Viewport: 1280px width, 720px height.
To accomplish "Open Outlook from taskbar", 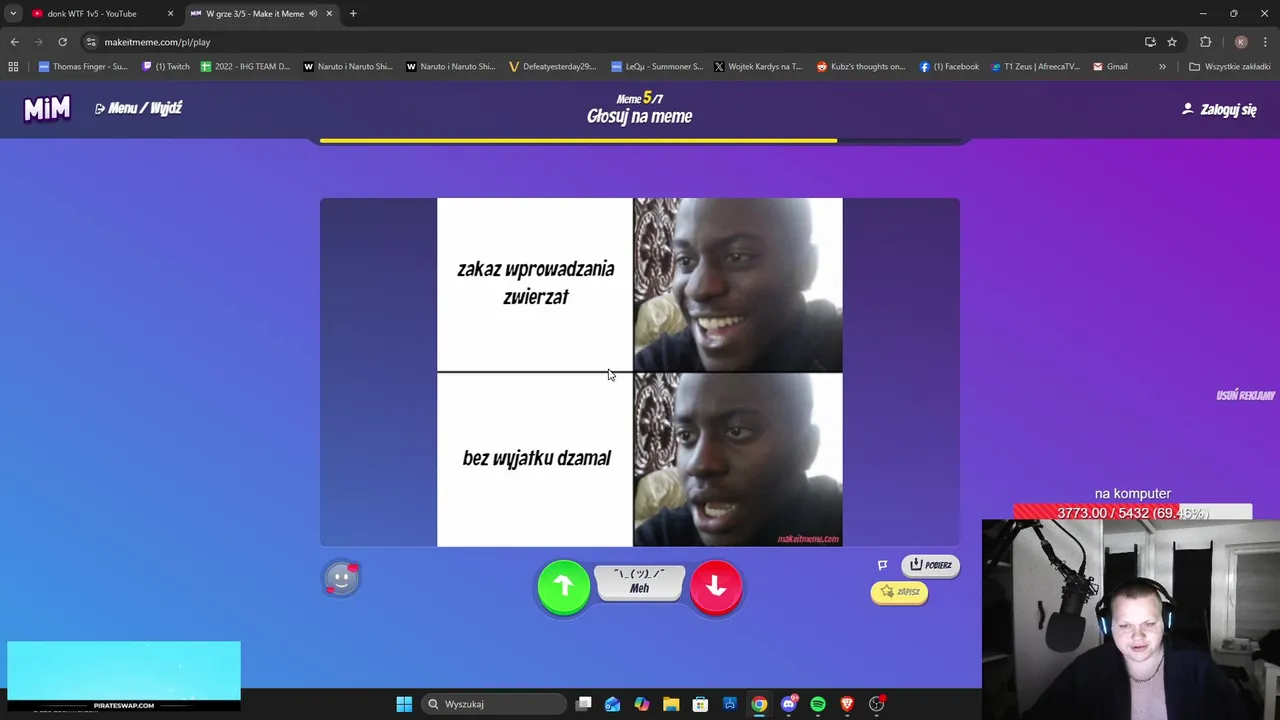I will [x=612, y=704].
